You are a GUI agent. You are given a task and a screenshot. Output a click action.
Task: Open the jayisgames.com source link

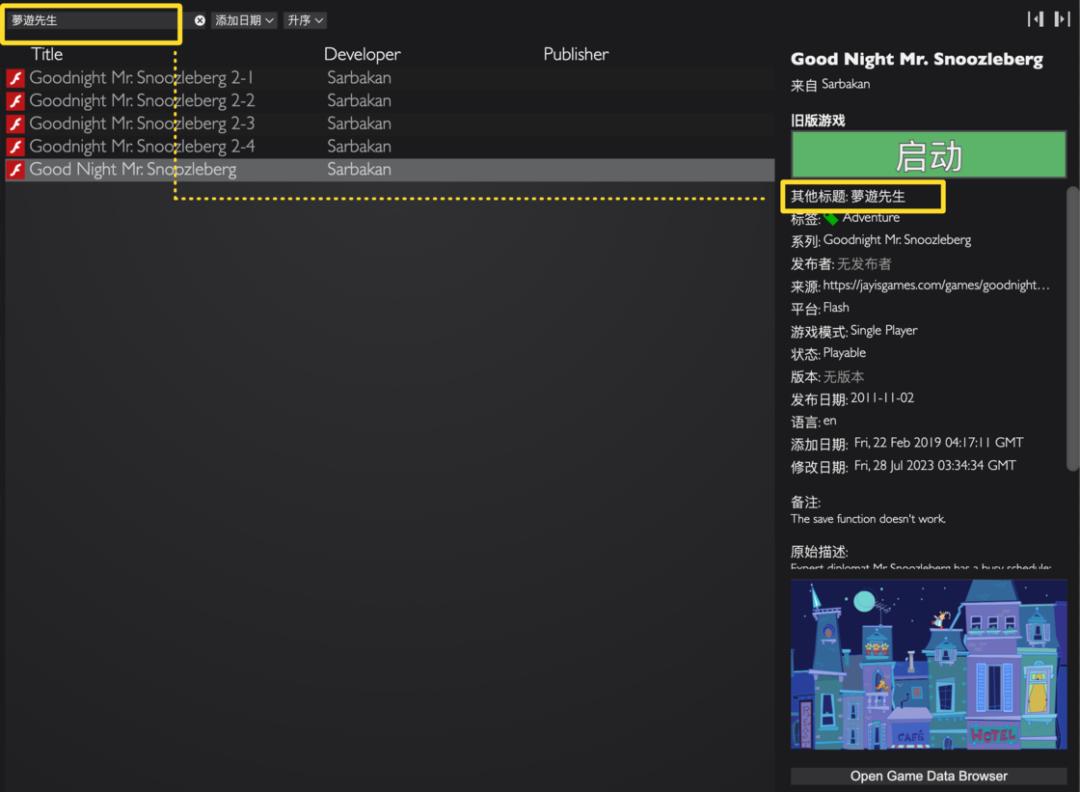(936, 285)
